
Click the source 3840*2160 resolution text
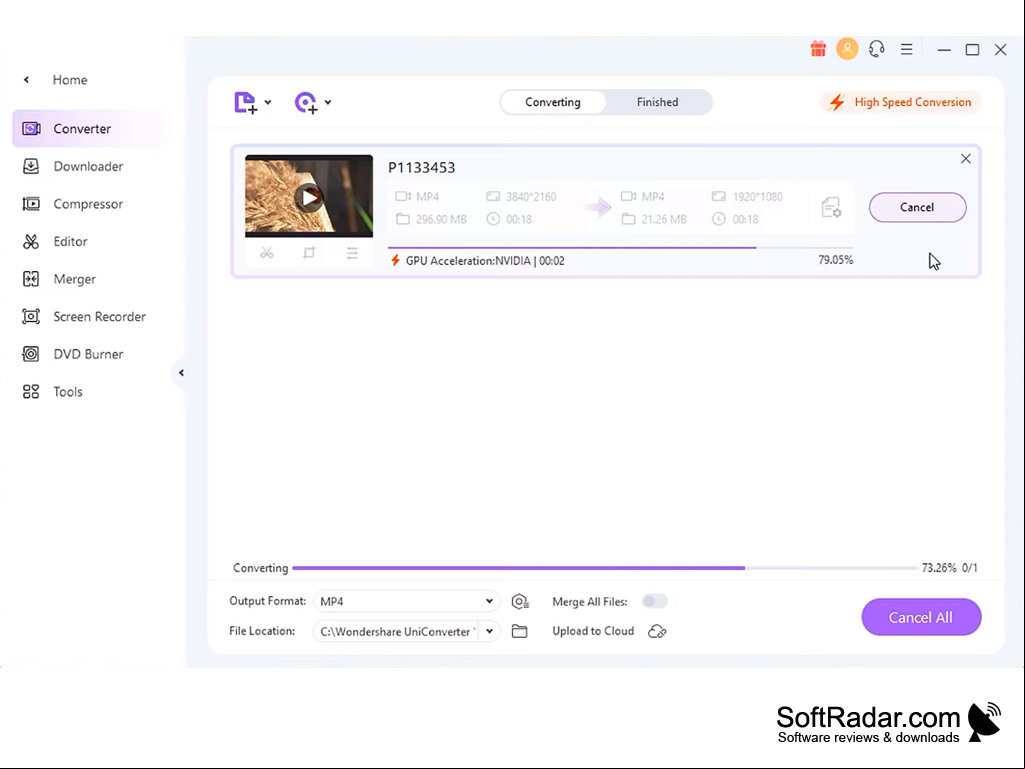(x=531, y=197)
